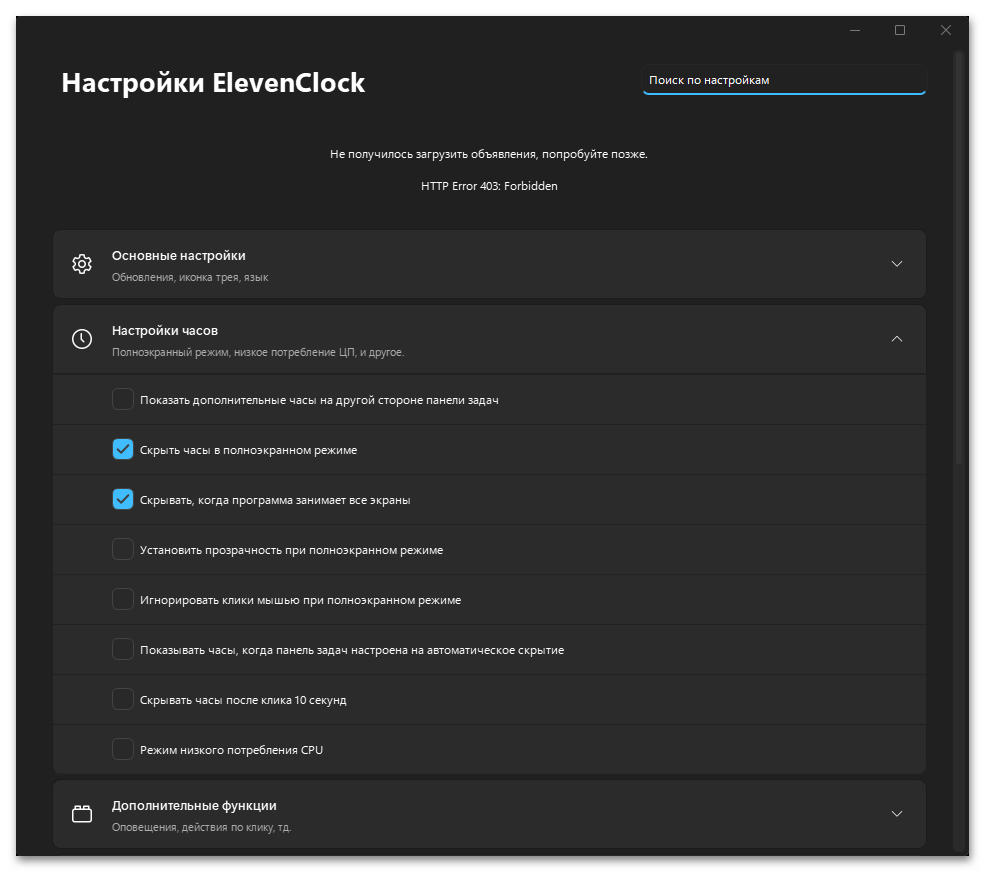Screen dimensions: 985x872
Task: Click the Настройки ElevenClock title
Action: [213, 83]
